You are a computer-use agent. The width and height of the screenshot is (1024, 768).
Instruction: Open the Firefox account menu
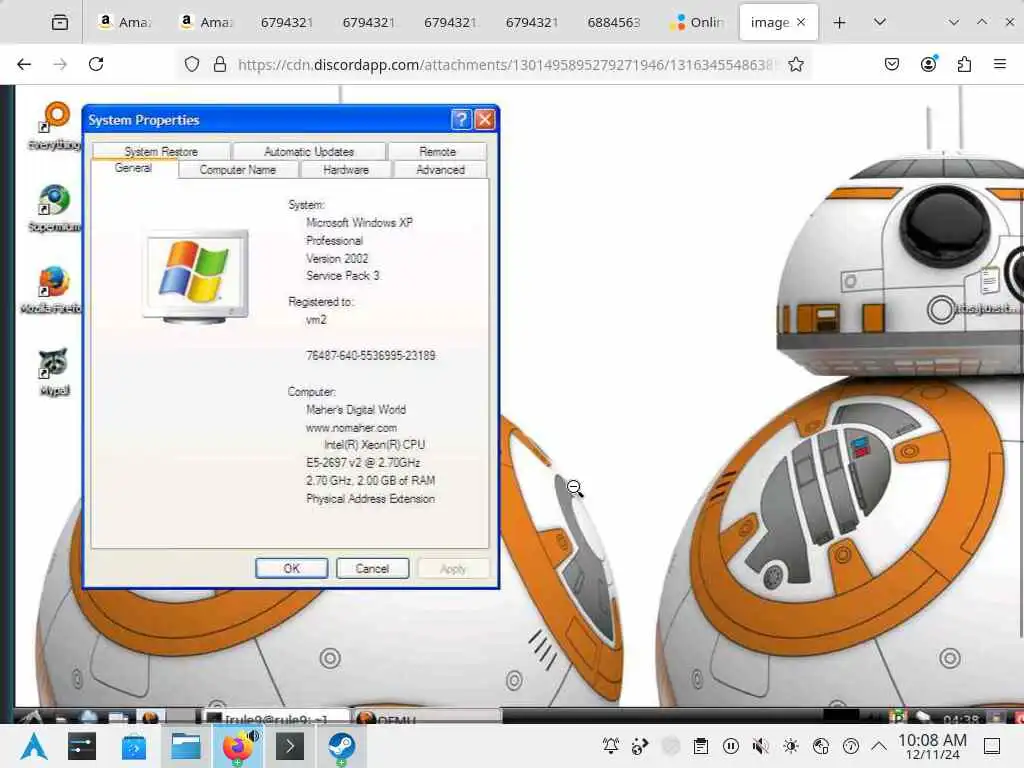tap(928, 64)
